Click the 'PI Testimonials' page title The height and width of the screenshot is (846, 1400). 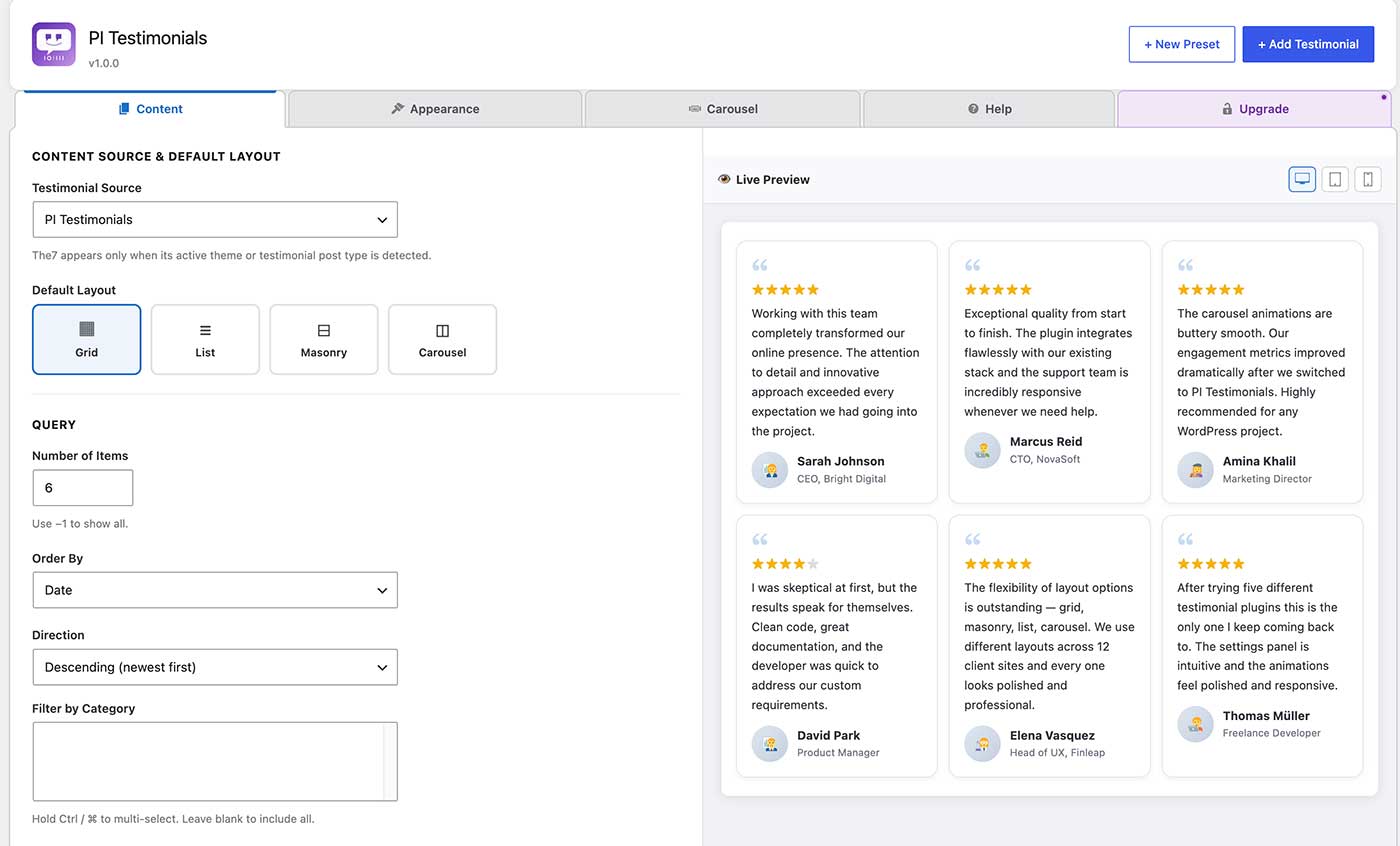point(147,38)
